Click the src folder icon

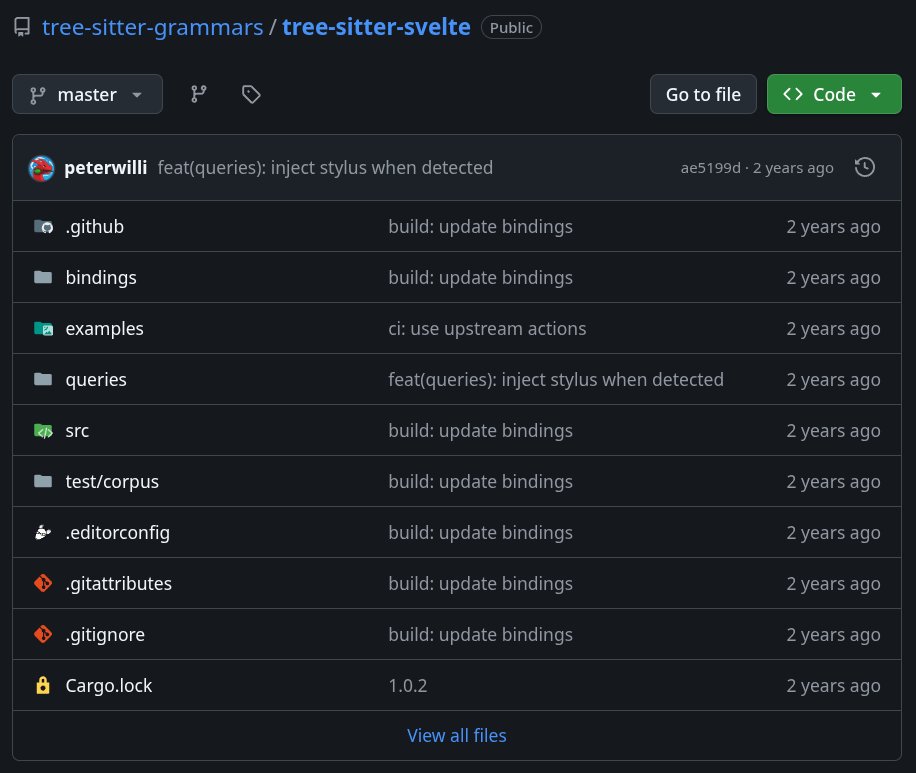click(43, 431)
